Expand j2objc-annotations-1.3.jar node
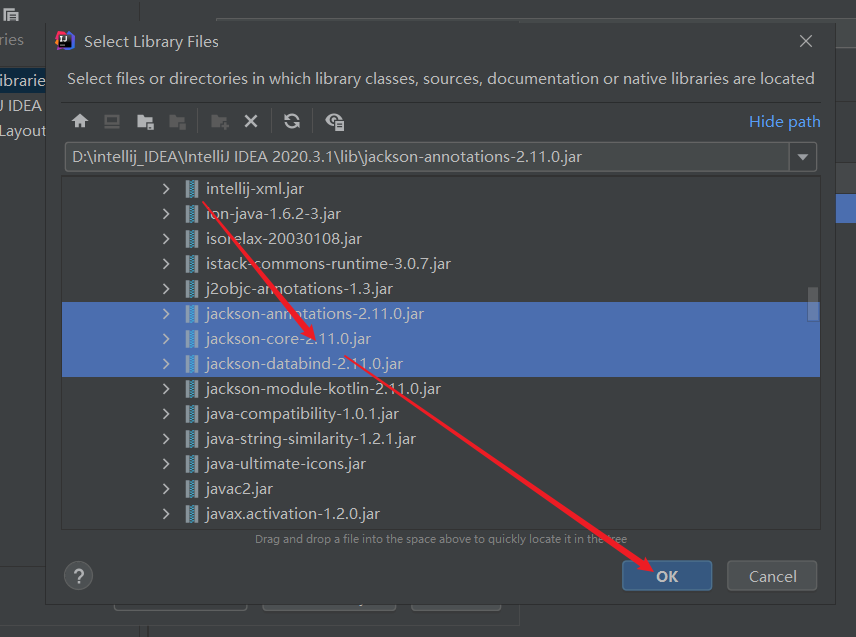 tap(166, 289)
